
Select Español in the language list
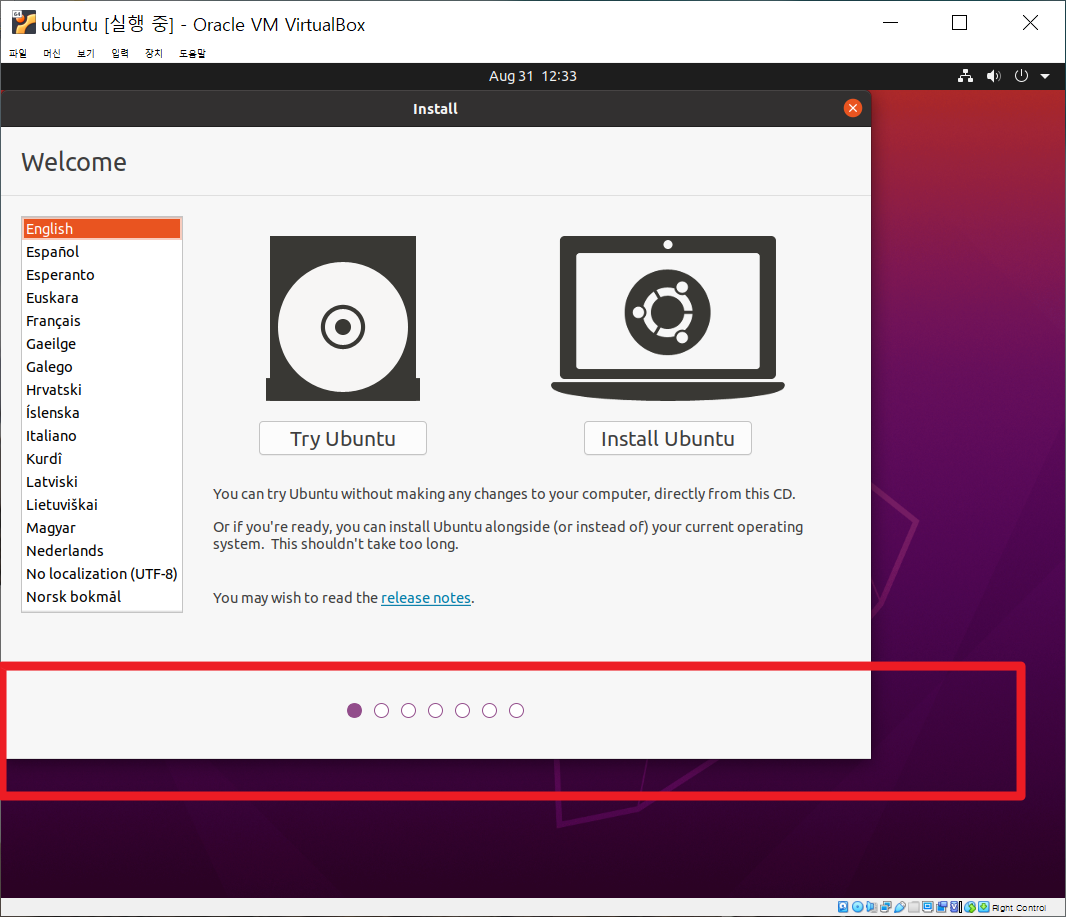pyautogui.click(x=102, y=252)
